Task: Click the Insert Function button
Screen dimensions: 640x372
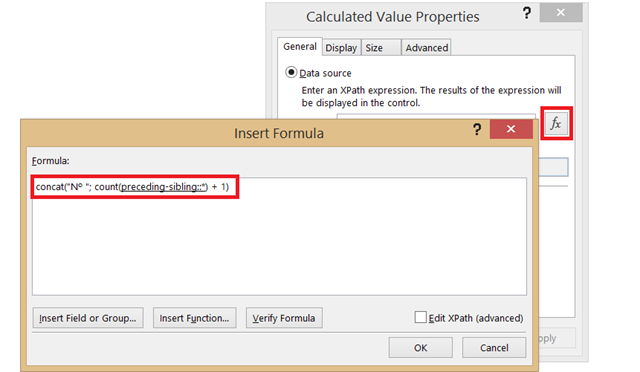Action: (x=194, y=318)
